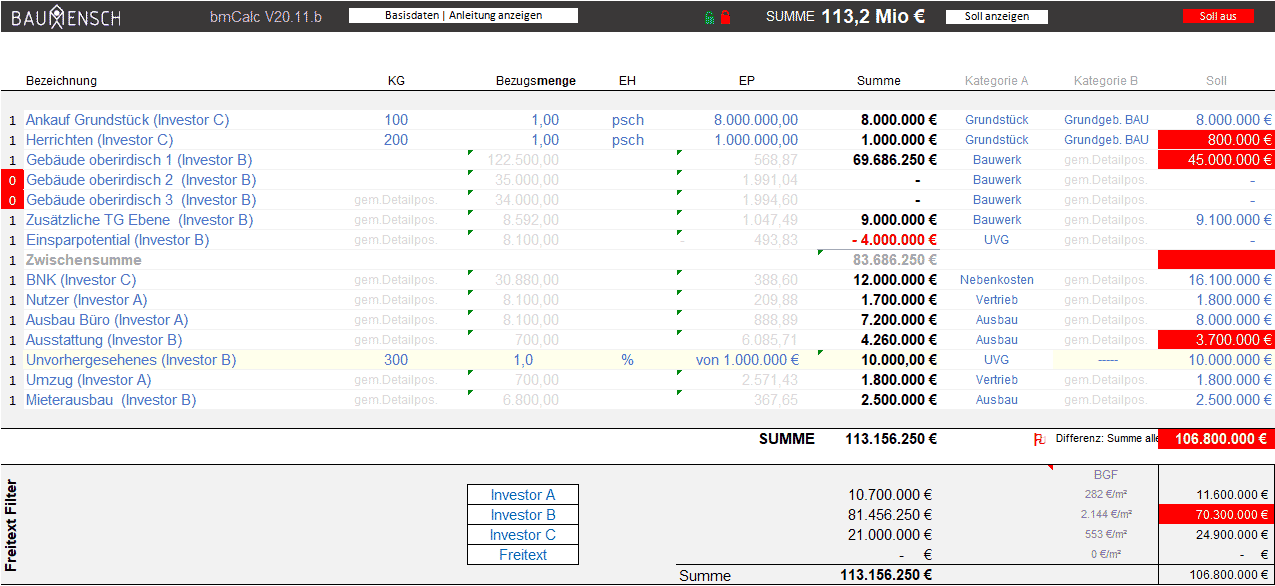
Task: Toggle the red 0 flag for Gebäude oberirdisch 3
Action: tap(12, 200)
